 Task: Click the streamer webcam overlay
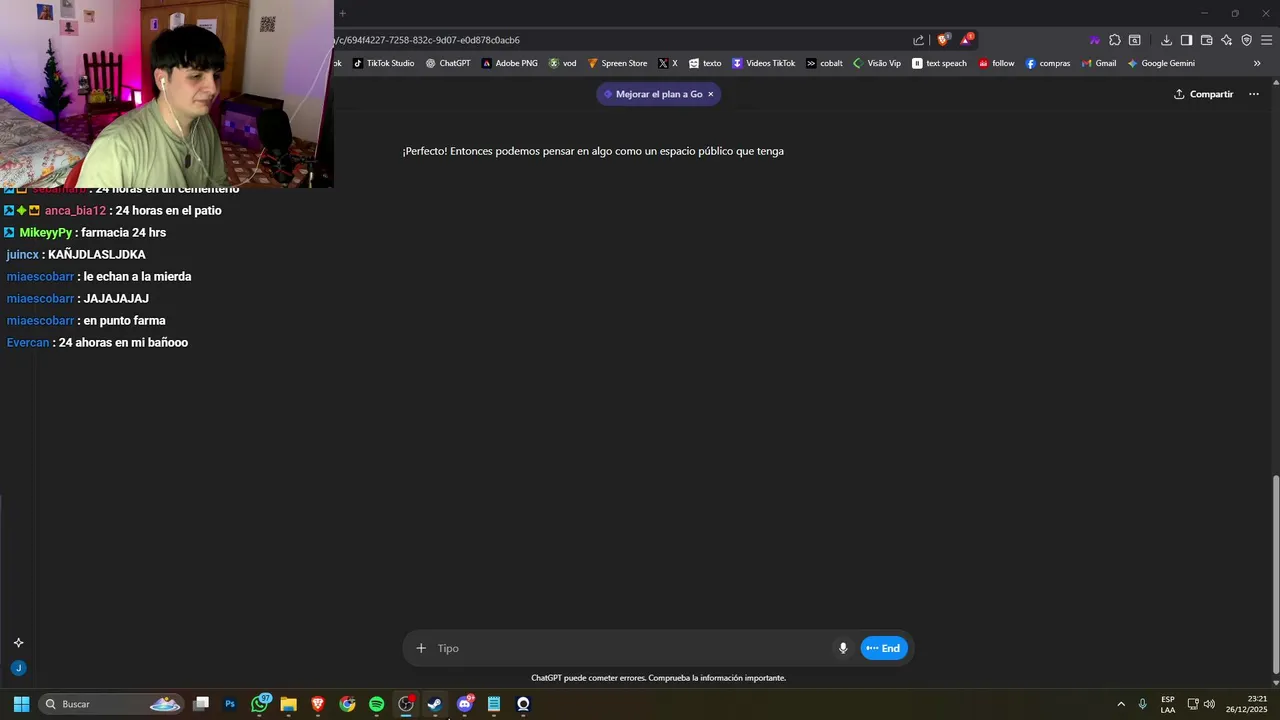coord(166,94)
